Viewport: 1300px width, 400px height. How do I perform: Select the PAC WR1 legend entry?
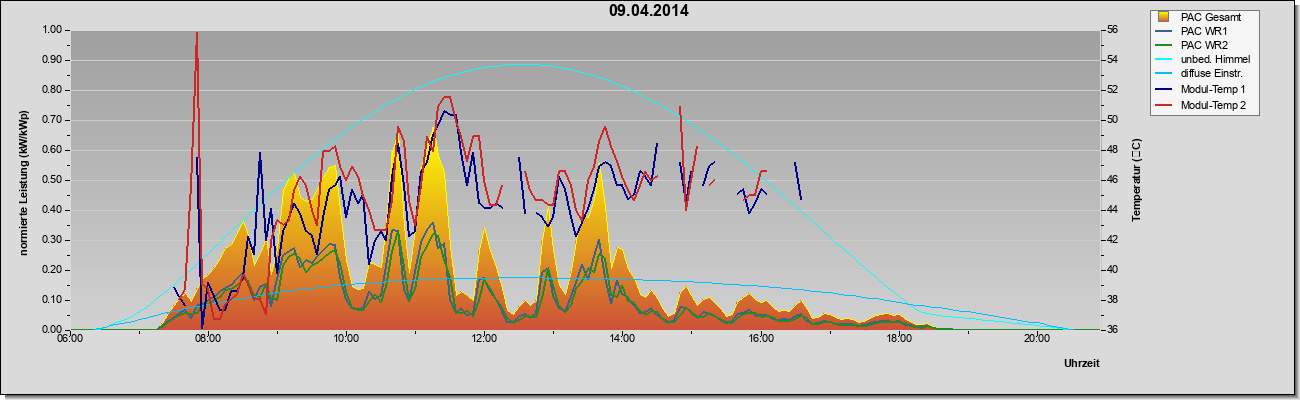(x=1203, y=31)
